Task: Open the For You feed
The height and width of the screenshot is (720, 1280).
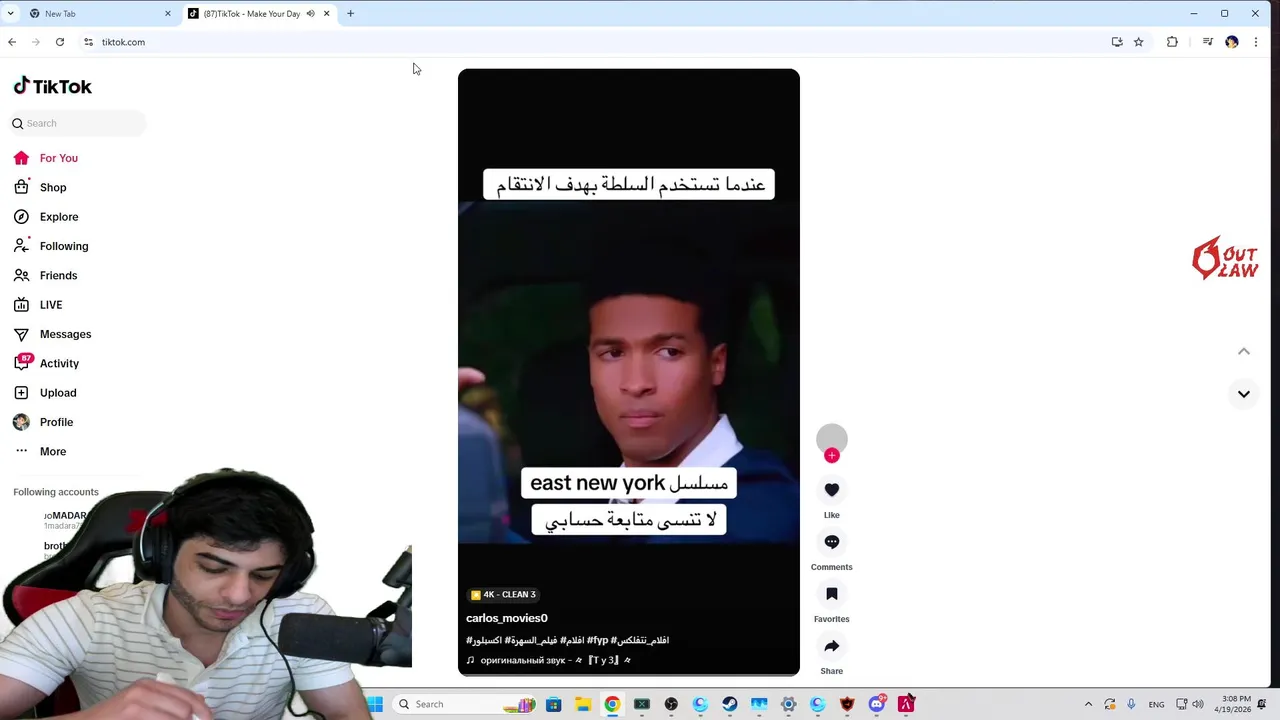Action: pos(58,158)
